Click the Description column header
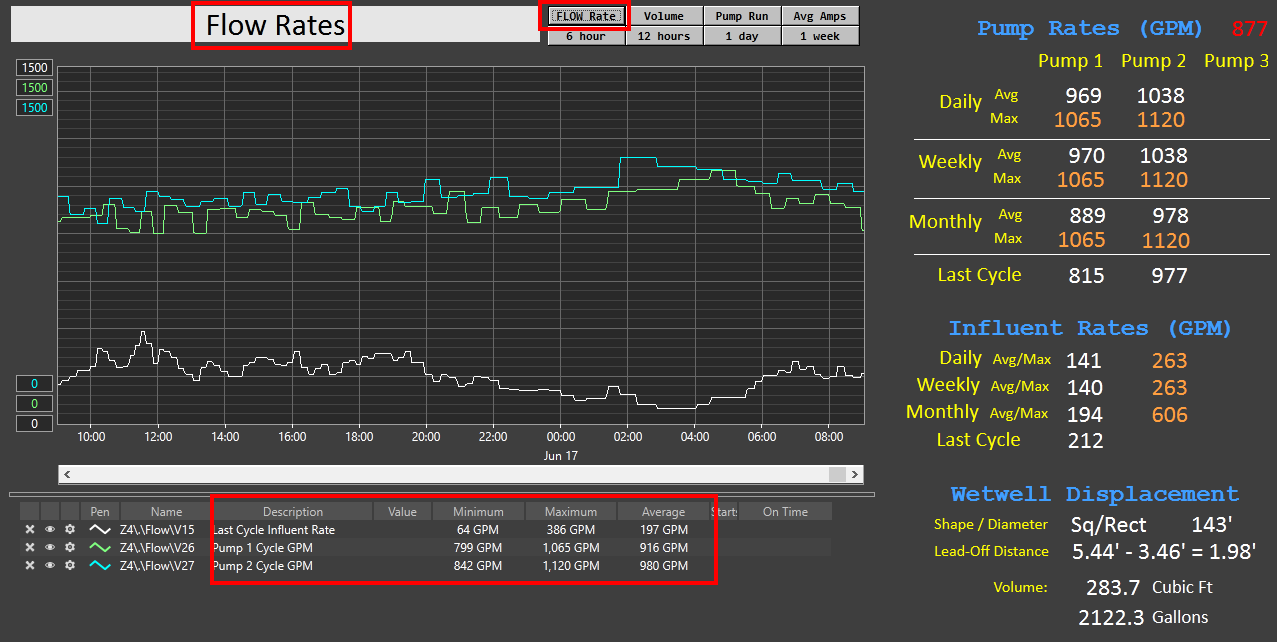The width and height of the screenshot is (1277, 642). [292, 512]
